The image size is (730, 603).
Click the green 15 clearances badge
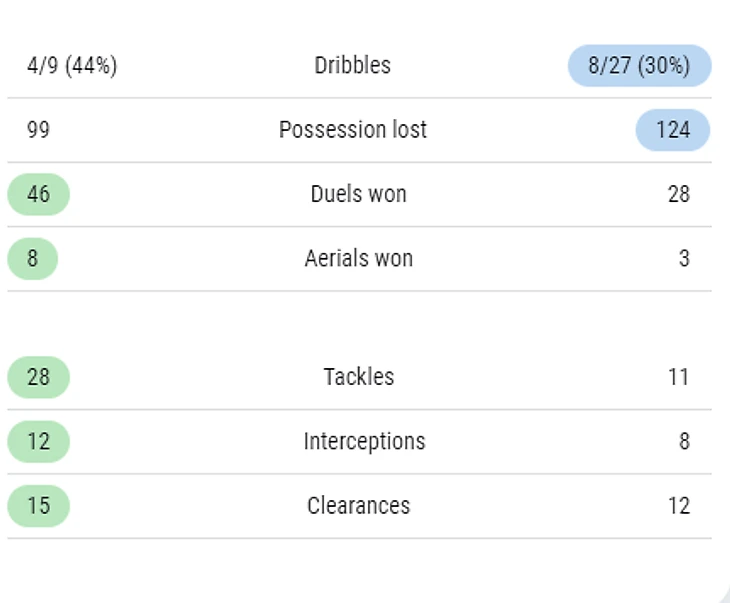click(x=39, y=506)
